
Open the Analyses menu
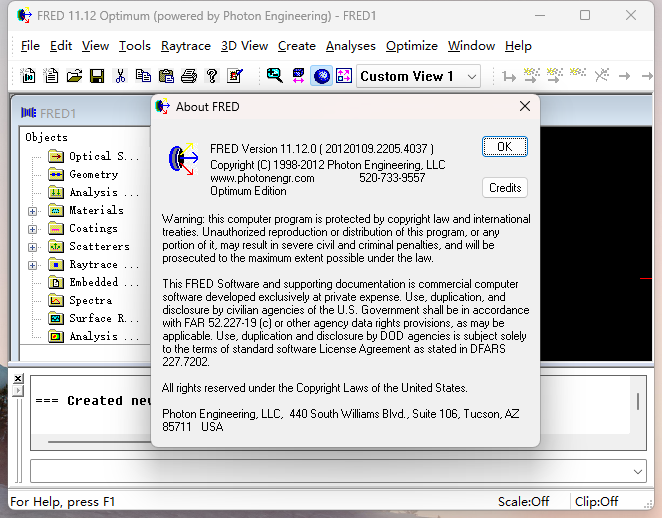point(350,46)
